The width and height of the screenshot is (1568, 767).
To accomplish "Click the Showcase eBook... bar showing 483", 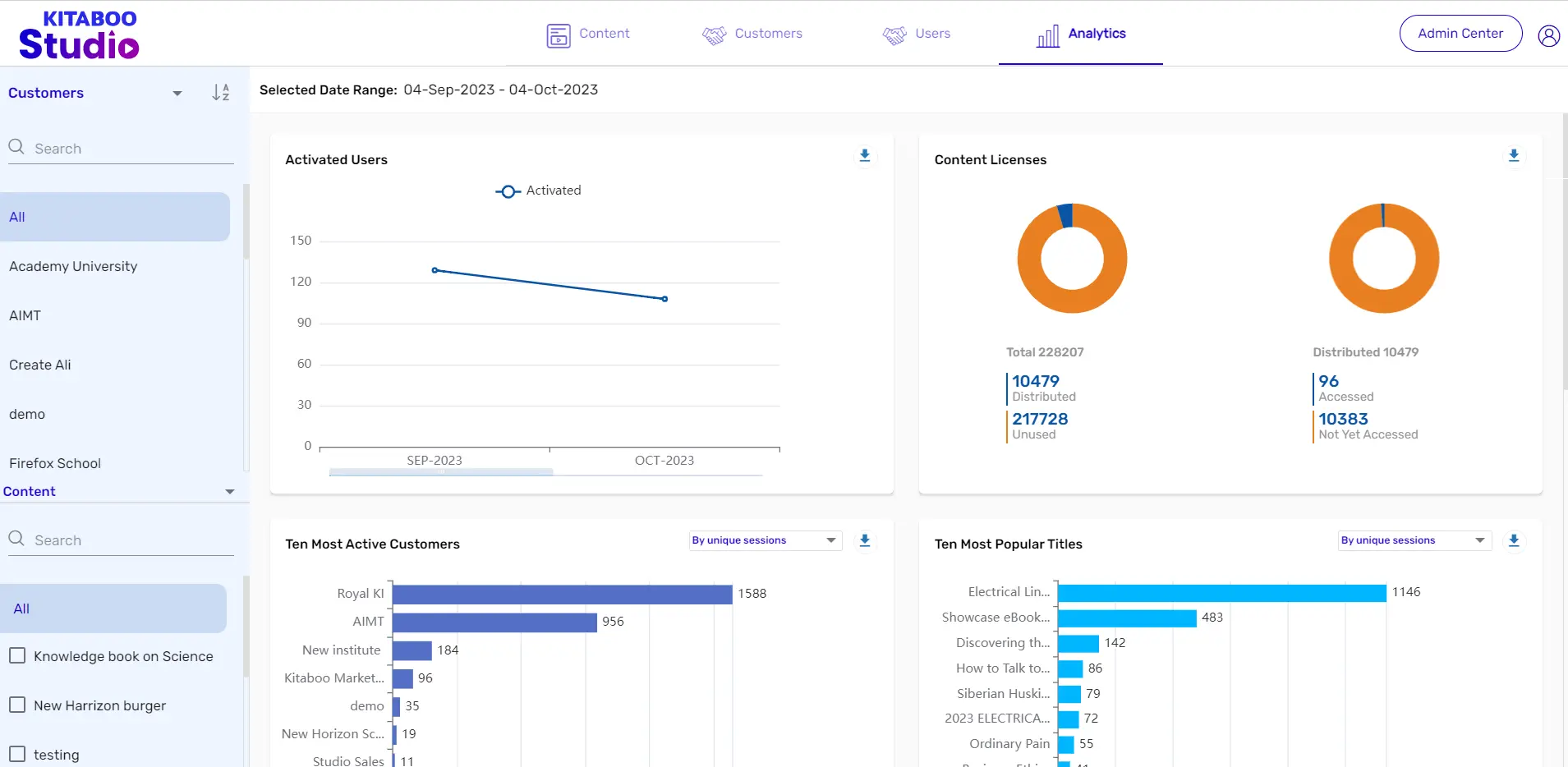I will coord(1128,618).
